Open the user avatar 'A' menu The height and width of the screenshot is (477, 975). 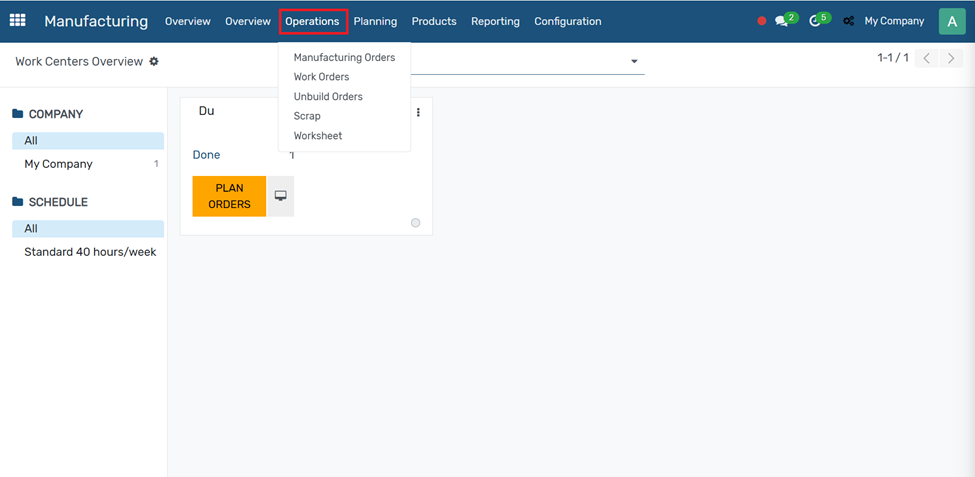951,21
